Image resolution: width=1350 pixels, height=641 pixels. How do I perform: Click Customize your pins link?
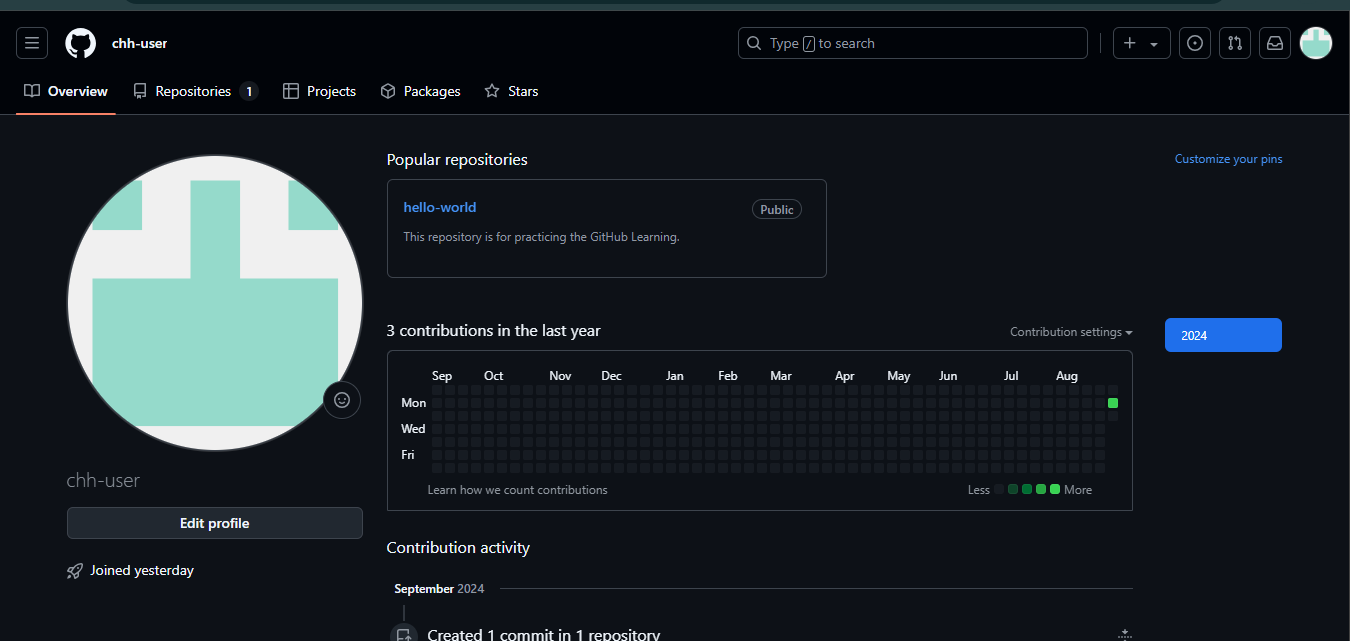1228,159
